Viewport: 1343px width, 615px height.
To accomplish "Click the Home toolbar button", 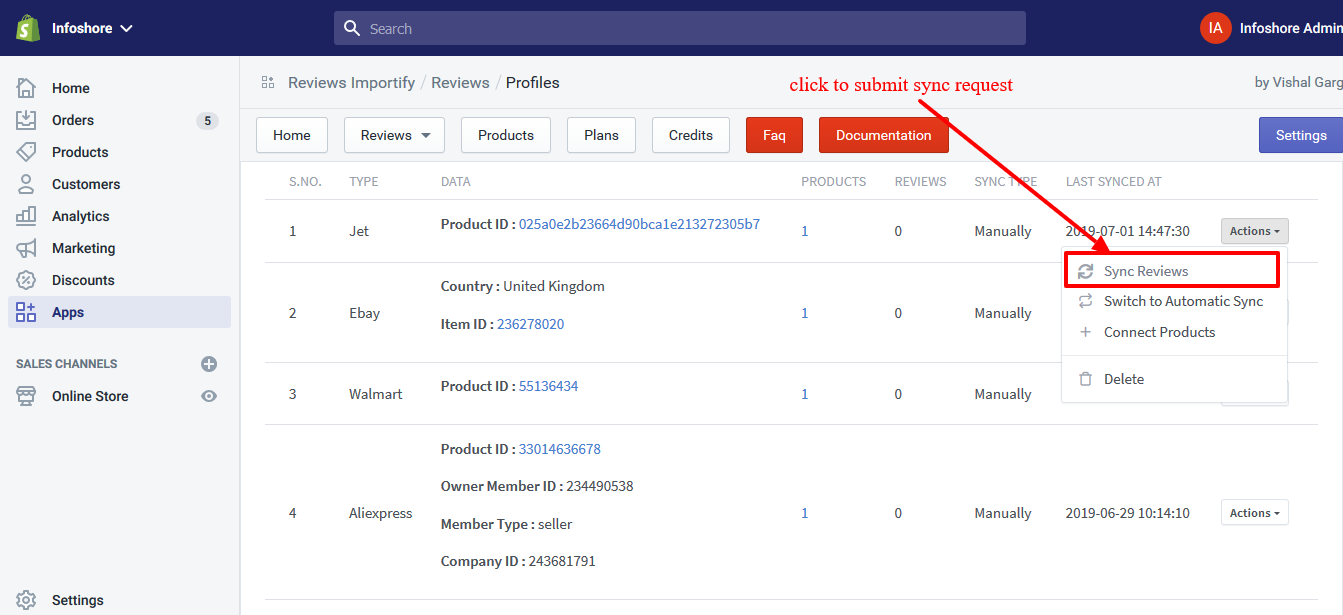I will click(292, 135).
